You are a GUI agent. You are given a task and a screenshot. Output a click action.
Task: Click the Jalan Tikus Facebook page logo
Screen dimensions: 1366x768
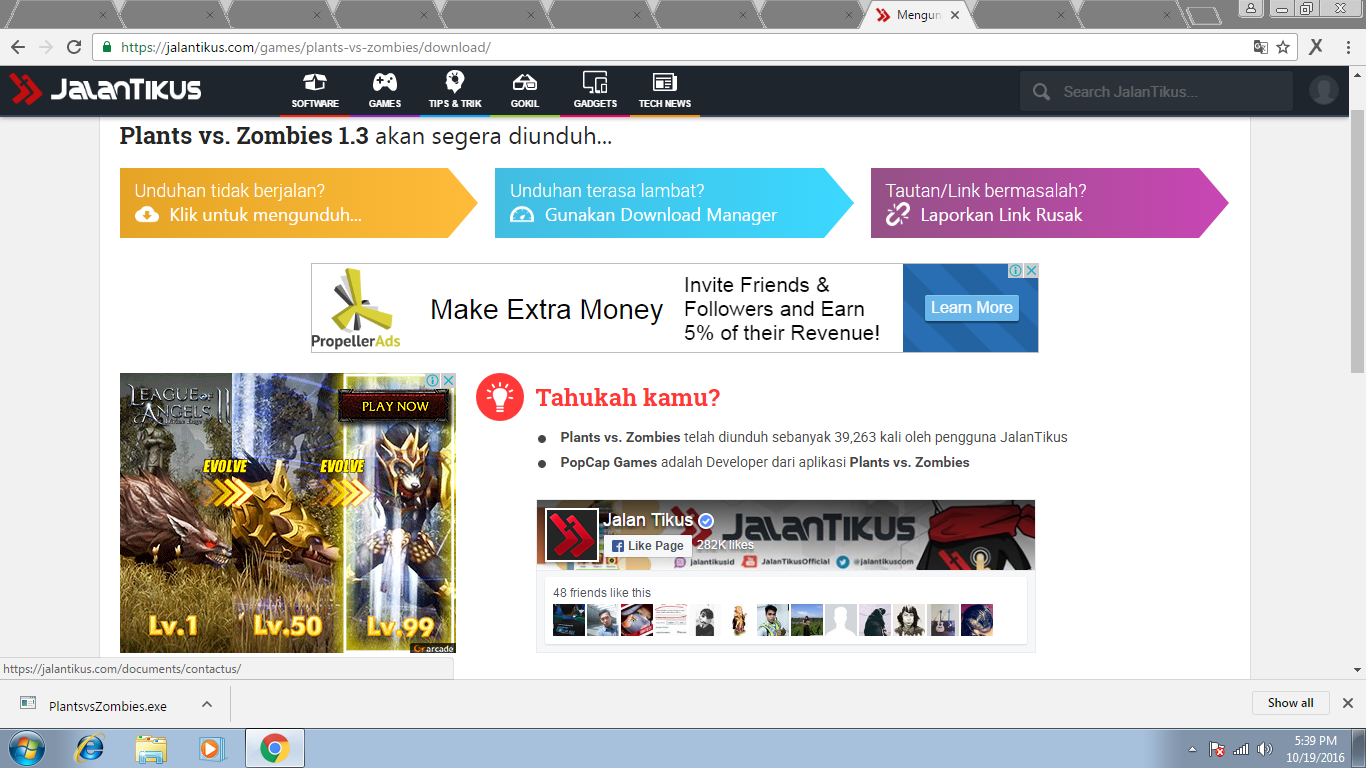click(x=572, y=535)
